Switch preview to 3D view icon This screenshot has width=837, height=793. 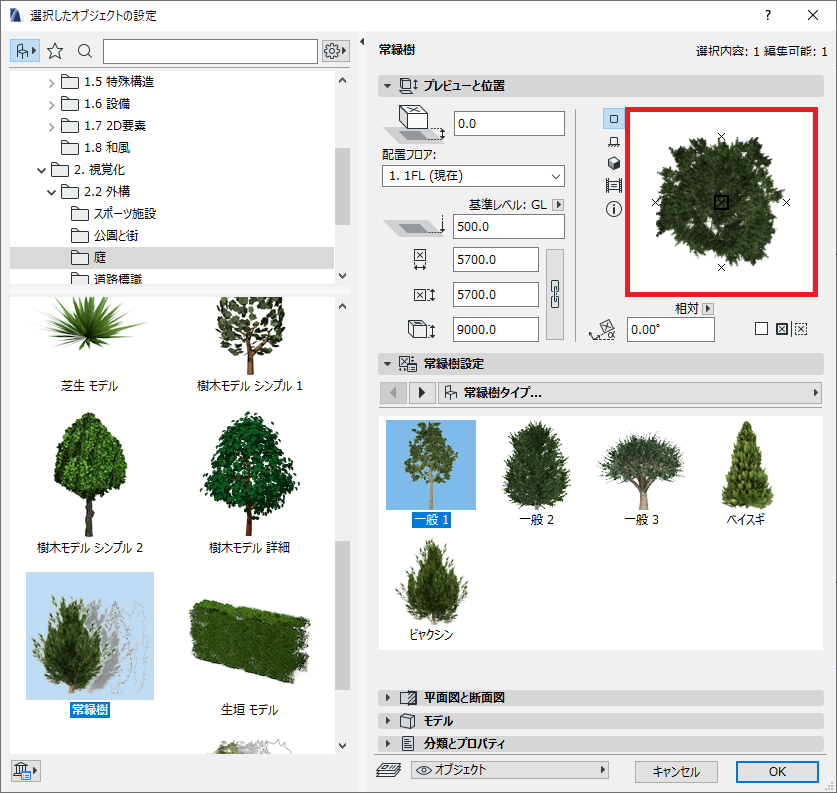614,163
